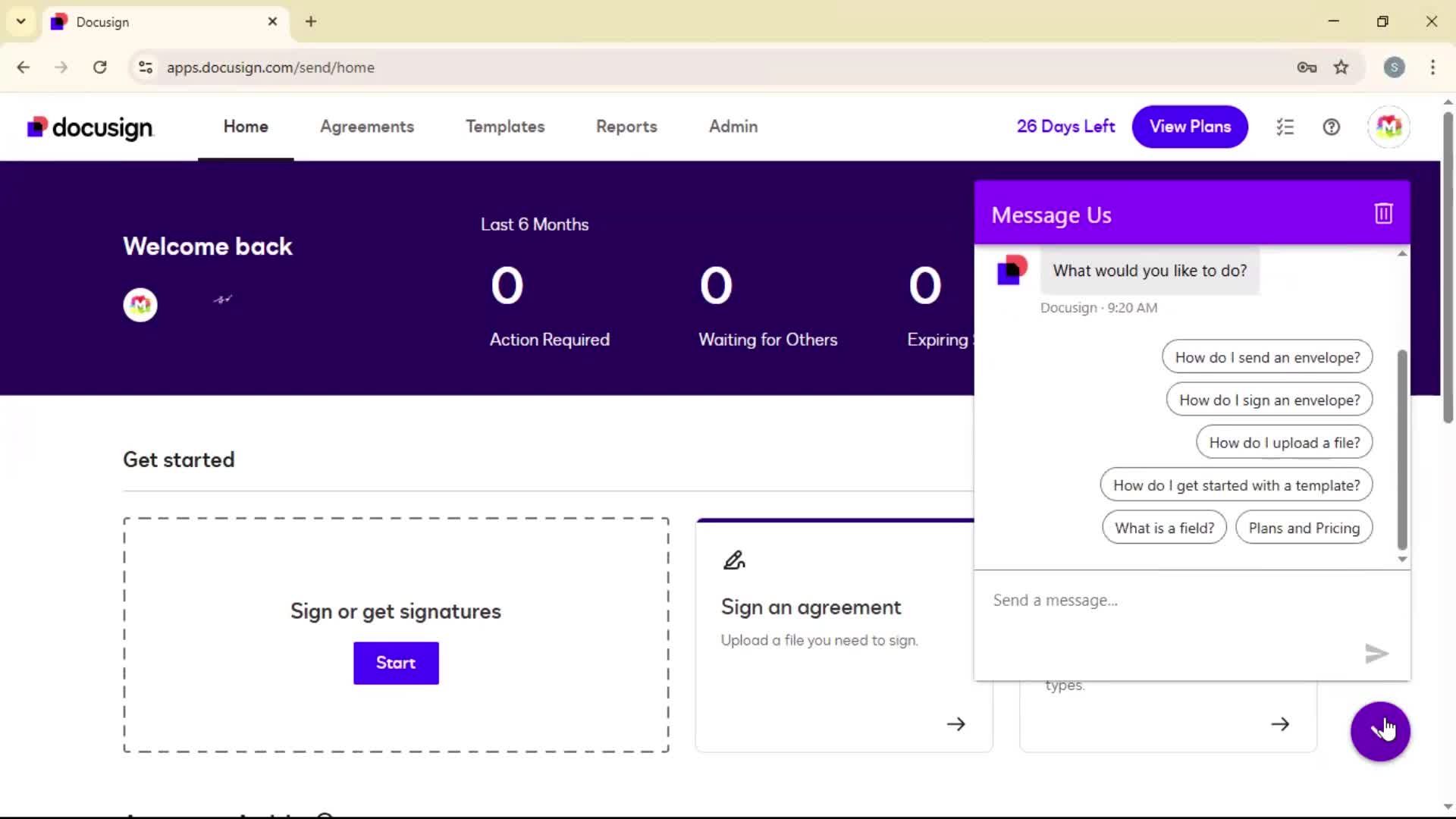Click the View Plans button
This screenshot has width=1456, height=819.
1190,127
